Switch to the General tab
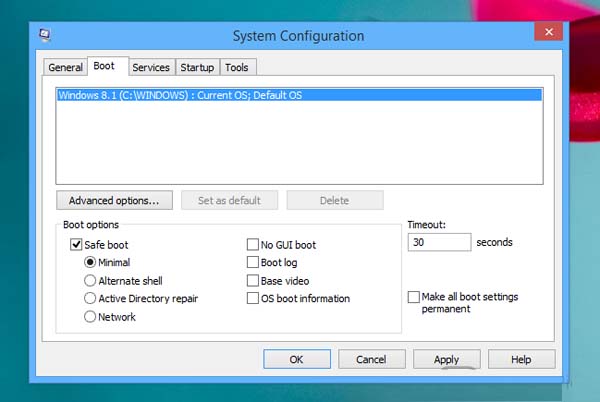 (66, 67)
